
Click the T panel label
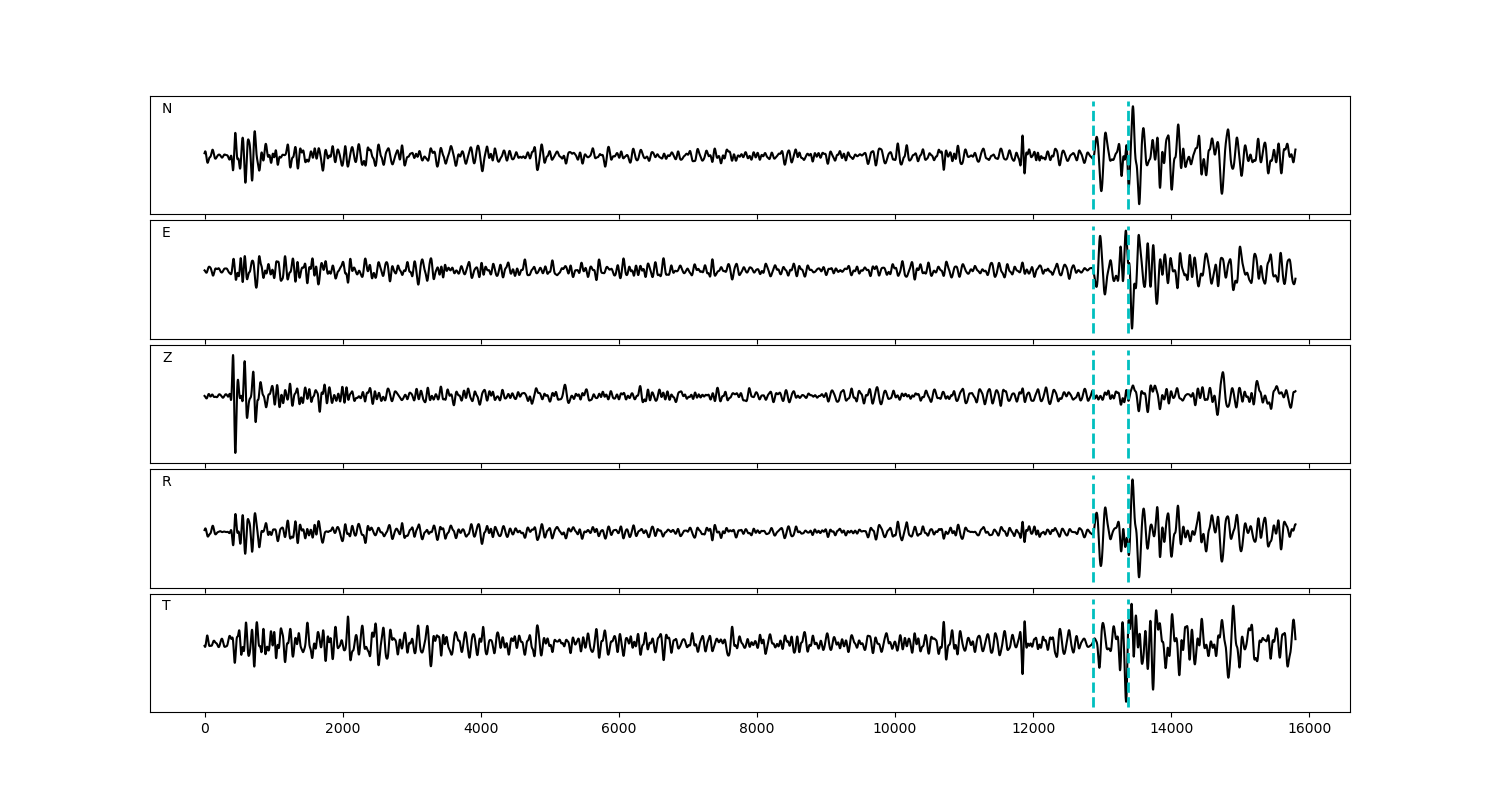[x=166, y=606]
